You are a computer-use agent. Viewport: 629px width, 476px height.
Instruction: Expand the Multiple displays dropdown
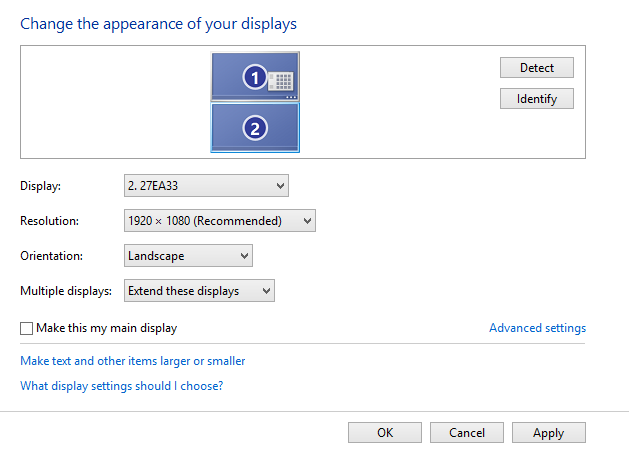[x=199, y=291]
